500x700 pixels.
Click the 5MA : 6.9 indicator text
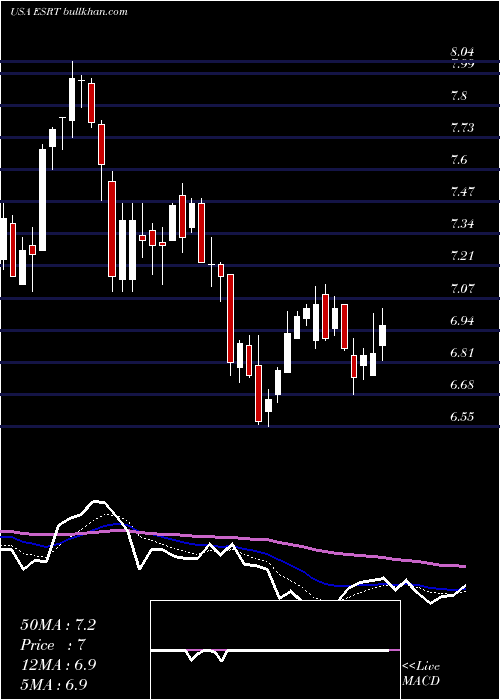click(54, 684)
